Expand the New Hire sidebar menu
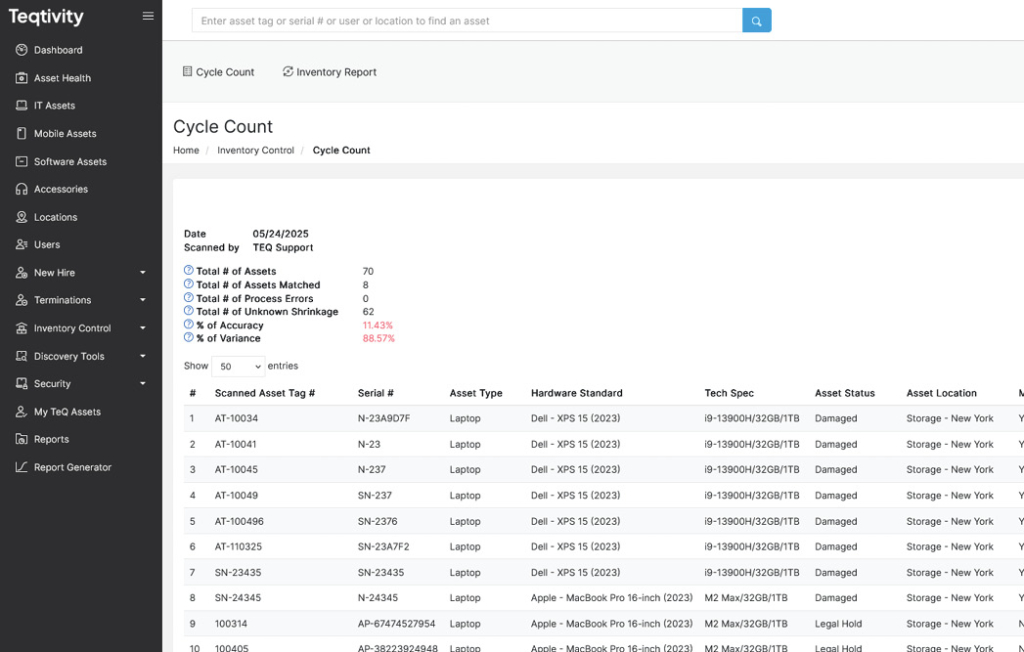Viewport: 1024px width, 652px height. click(142, 273)
